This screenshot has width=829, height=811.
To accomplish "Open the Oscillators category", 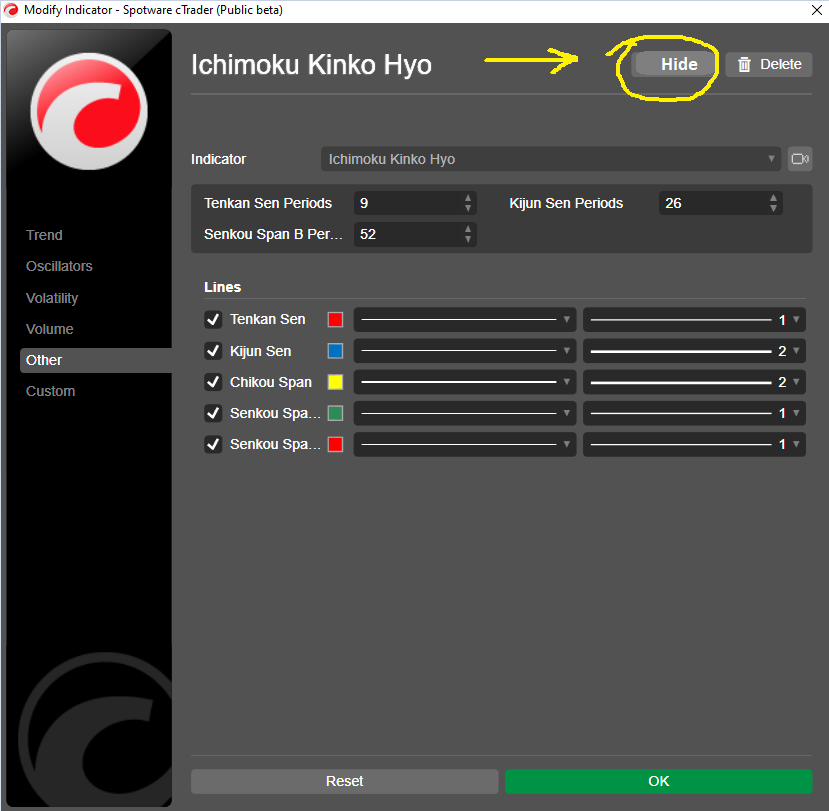I will coord(59,266).
